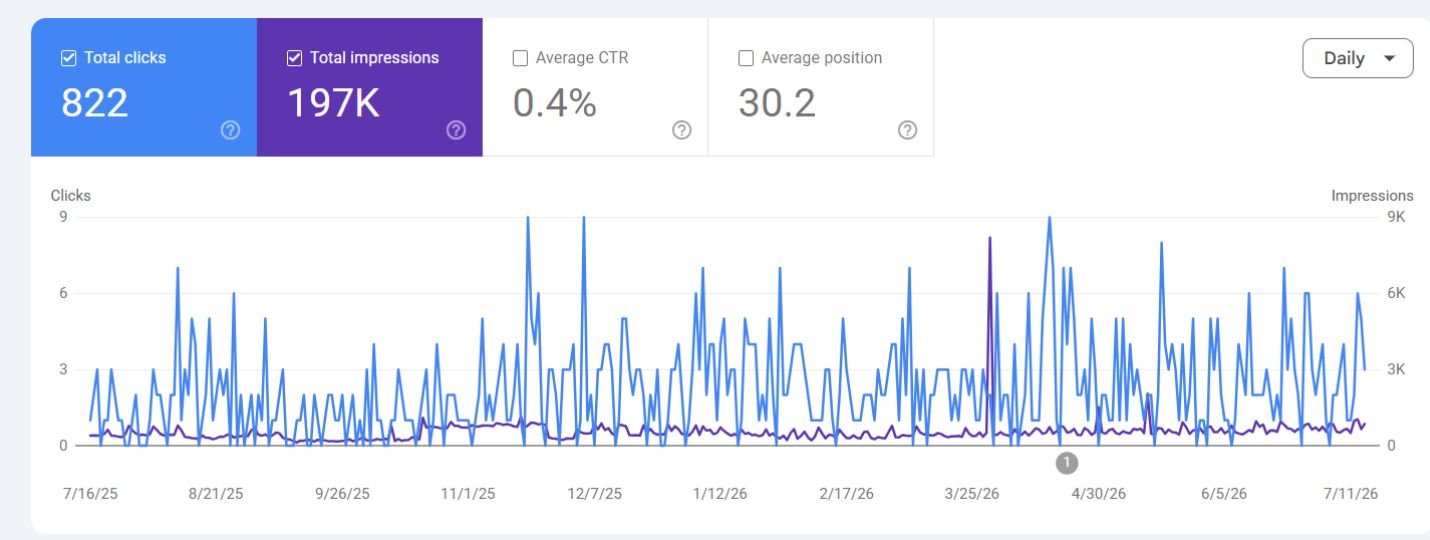This screenshot has height=540, width=1430.
Task: Click the 8/21/25 date label
Action: click(x=216, y=494)
